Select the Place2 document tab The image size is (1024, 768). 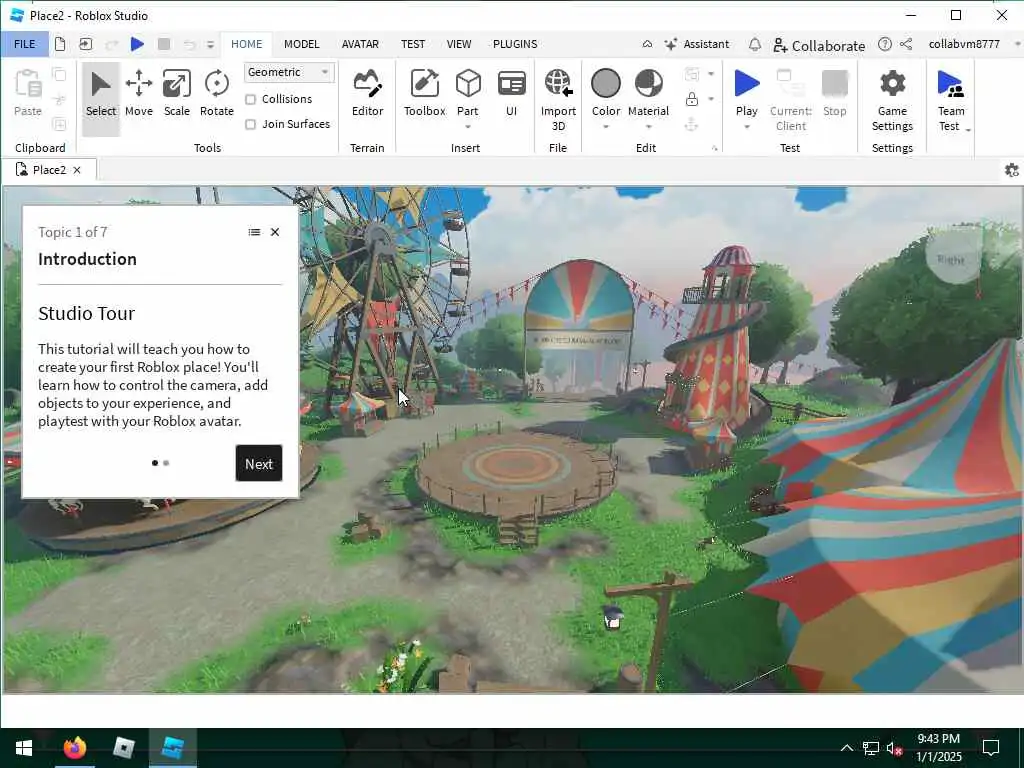click(50, 170)
